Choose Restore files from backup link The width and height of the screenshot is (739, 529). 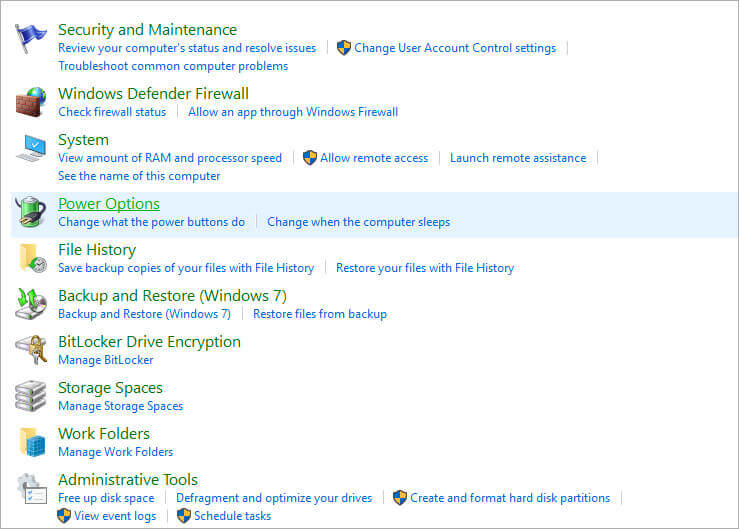click(x=320, y=314)
